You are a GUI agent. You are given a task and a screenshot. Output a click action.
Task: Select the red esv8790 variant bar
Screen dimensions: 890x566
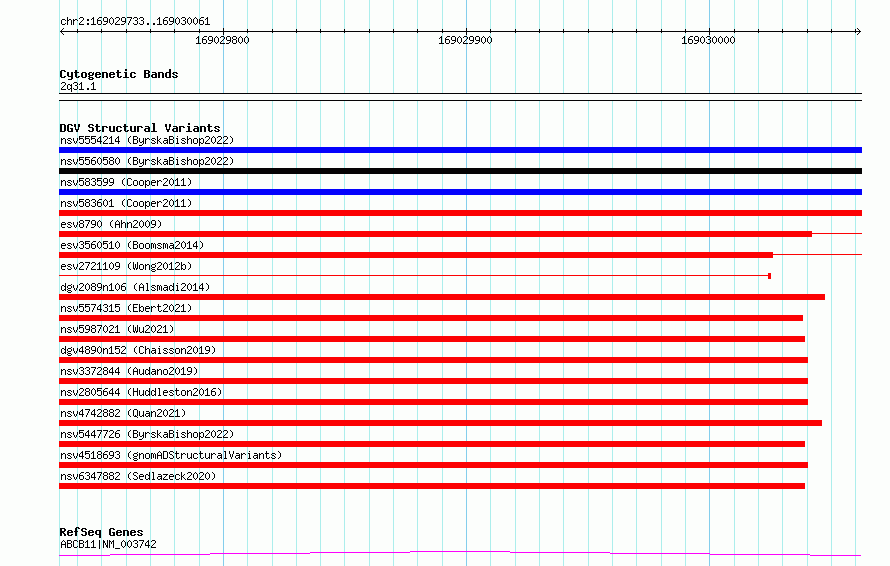click(435, 234)
